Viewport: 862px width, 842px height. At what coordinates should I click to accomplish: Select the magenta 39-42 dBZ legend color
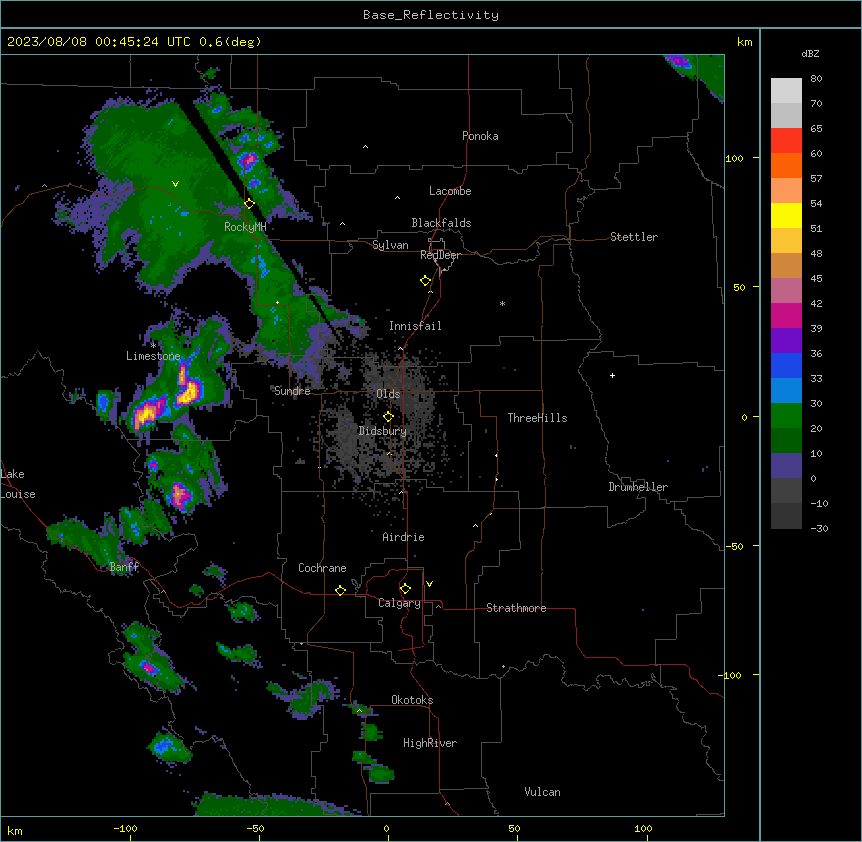(786, 315)
